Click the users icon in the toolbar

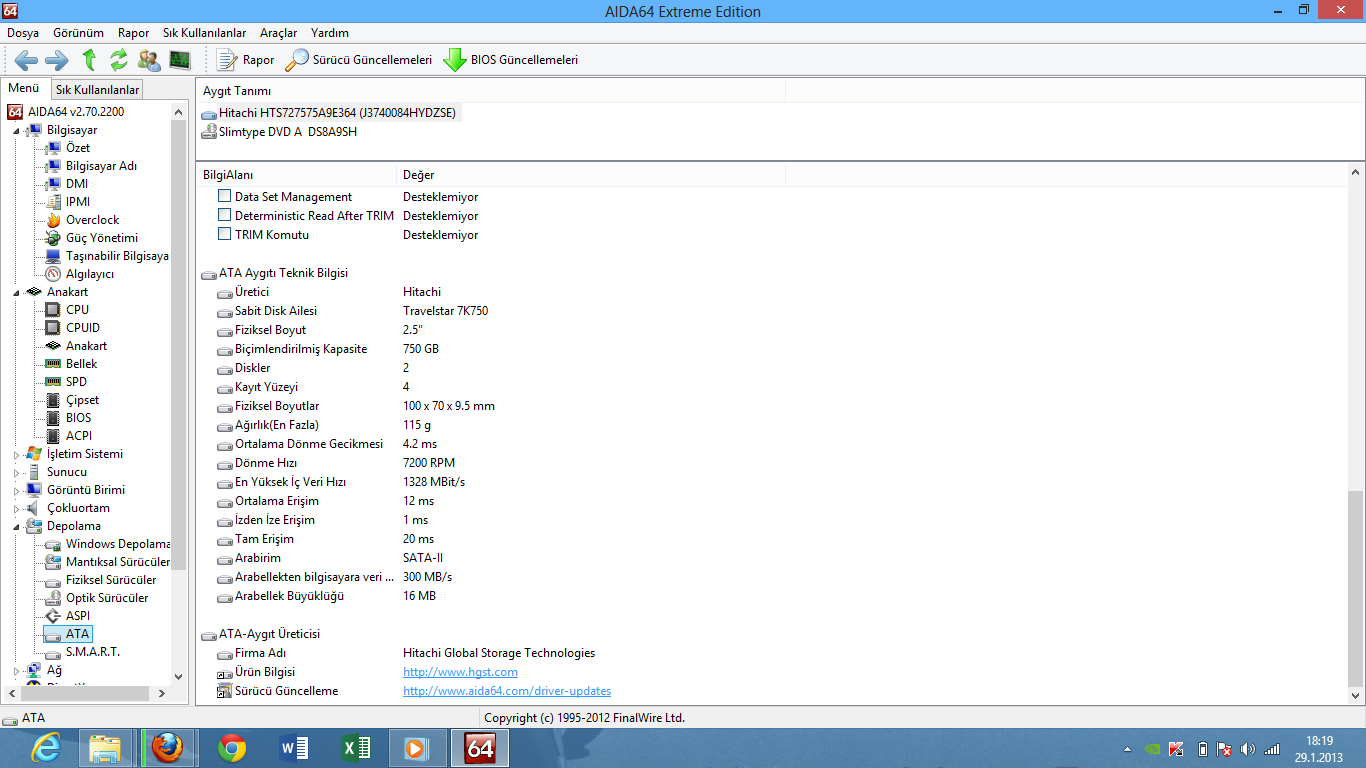pos(149,60)
